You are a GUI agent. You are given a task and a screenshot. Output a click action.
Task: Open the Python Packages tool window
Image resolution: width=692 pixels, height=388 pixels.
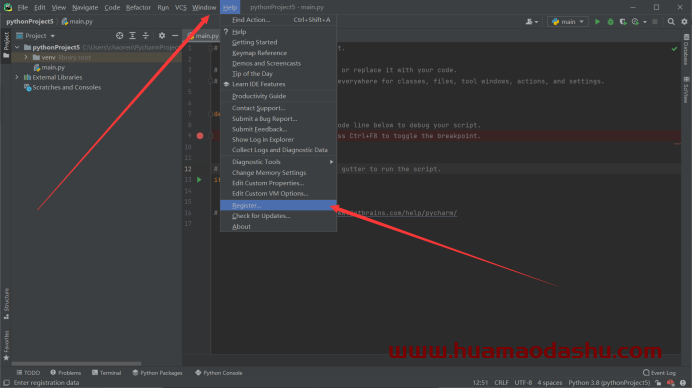coord(157,373)
